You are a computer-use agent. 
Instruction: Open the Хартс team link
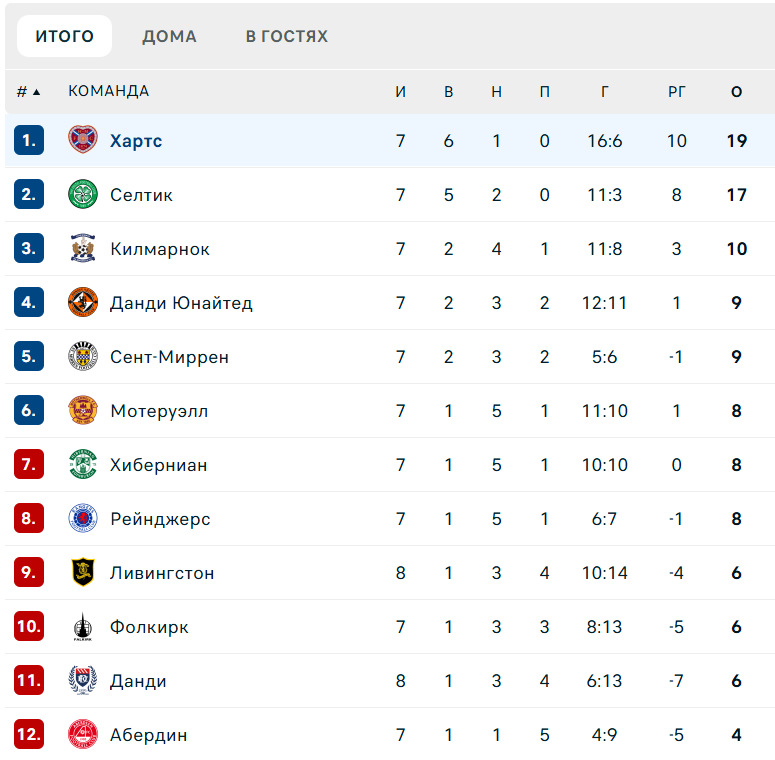coord(136,141)
